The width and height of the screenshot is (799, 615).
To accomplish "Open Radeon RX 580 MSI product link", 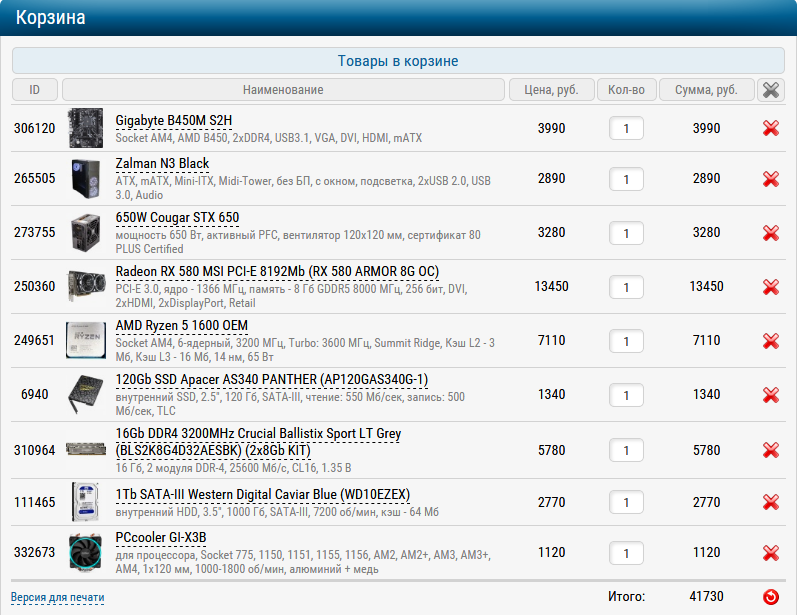I will pos(277,272).
